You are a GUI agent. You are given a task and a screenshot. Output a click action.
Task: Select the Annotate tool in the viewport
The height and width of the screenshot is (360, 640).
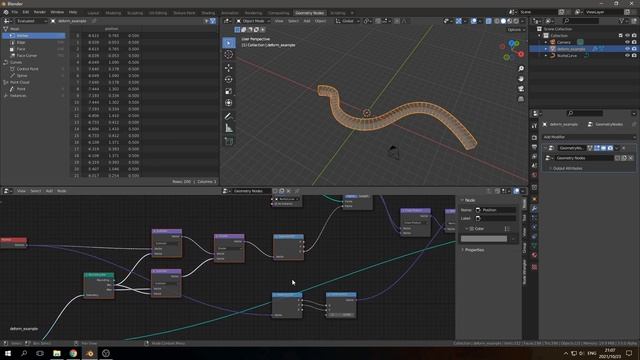[x=229, y=117]
